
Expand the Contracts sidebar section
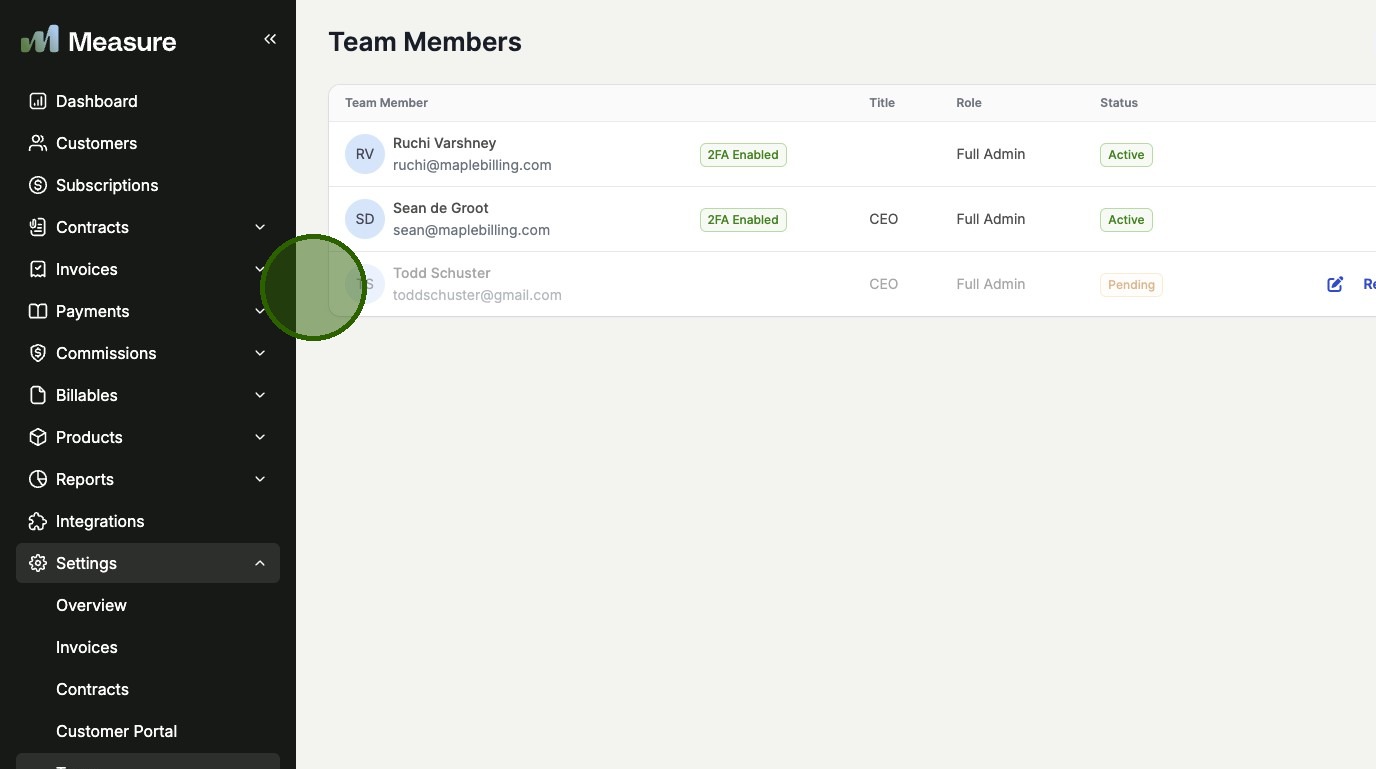pyautogui.click(x=259, y=227)
